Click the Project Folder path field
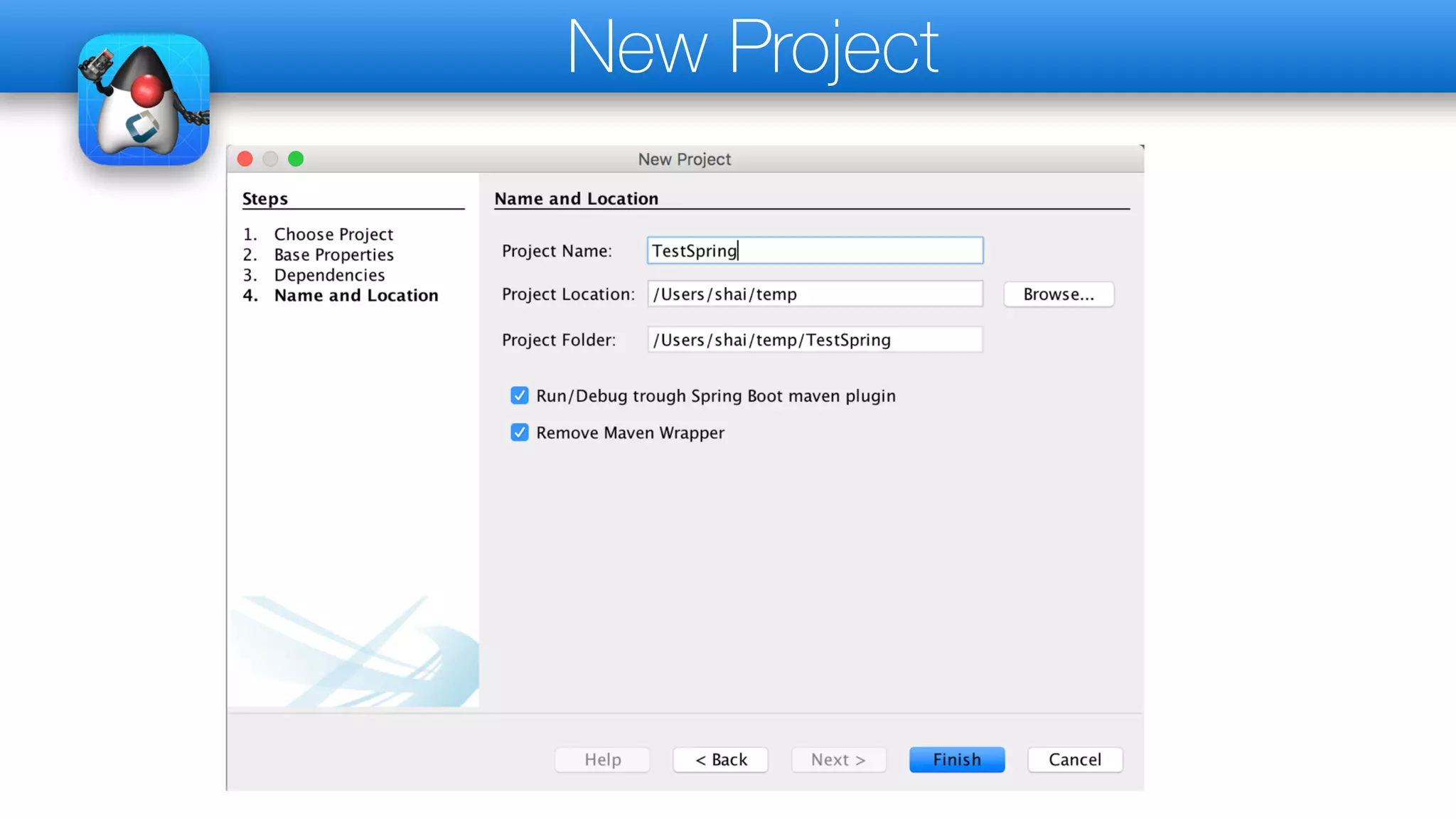This screenshot has height=819, width=1456. (815, 340)
